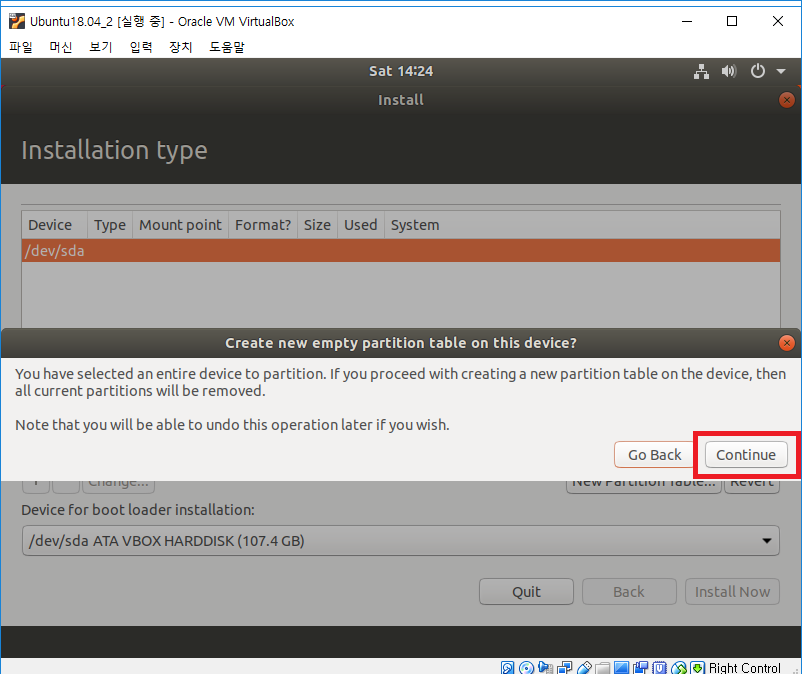The height and width of the screenshot is (674, 802).
Task: Click the volume speaker icon in top bar
Action: [729, 71]
